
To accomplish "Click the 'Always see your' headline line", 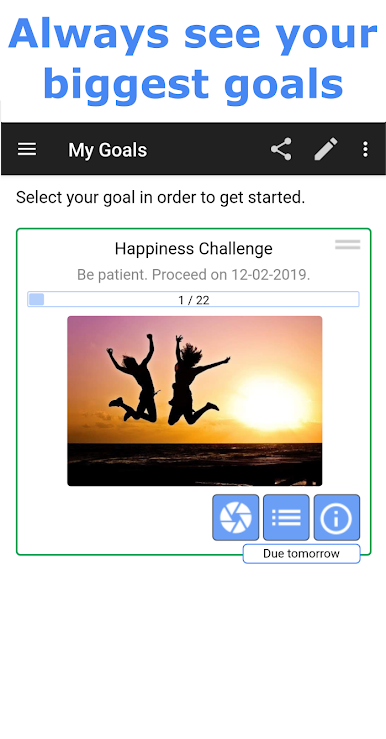I will (193, 35).
